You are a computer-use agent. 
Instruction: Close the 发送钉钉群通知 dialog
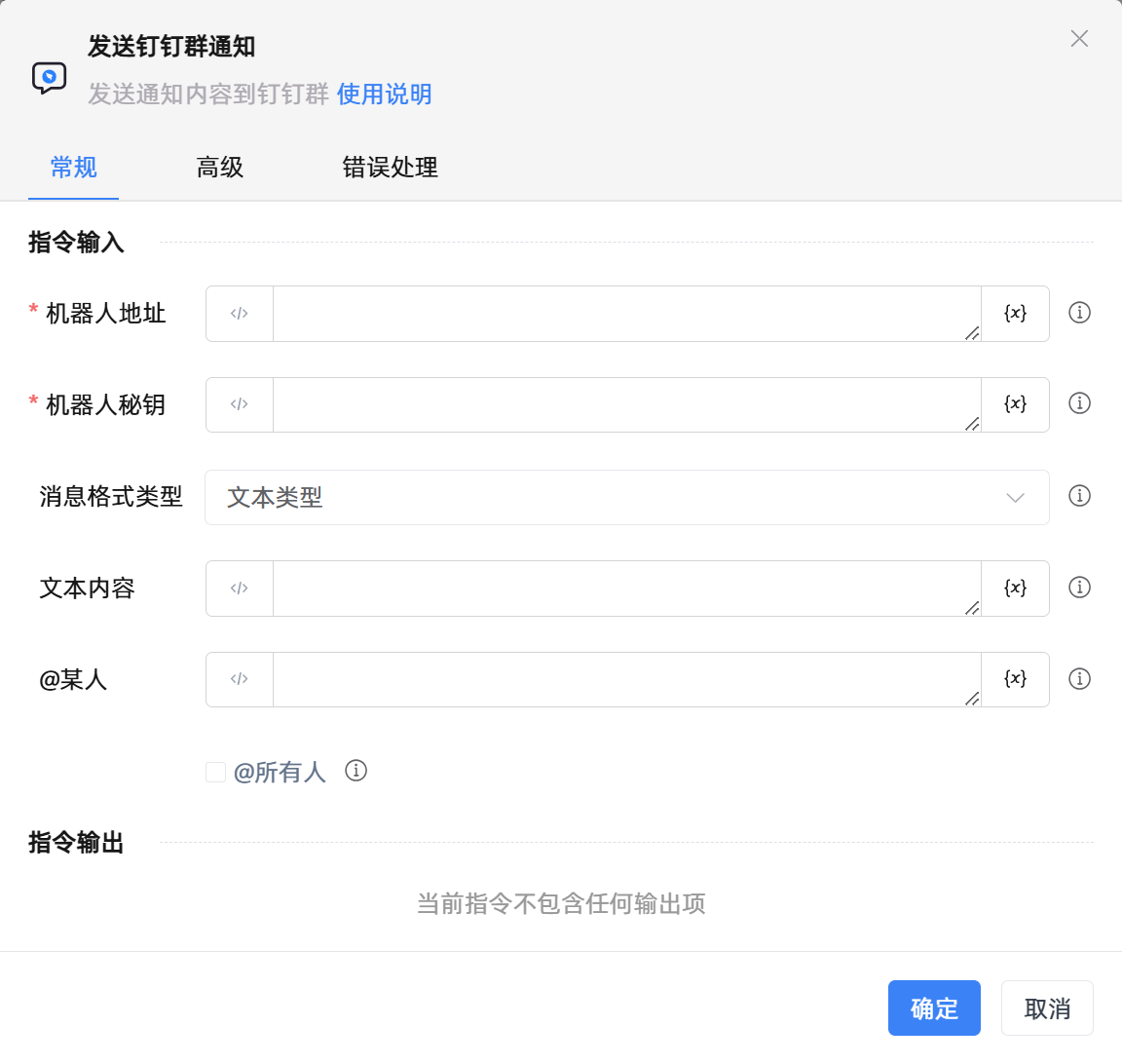point(1079,39)
